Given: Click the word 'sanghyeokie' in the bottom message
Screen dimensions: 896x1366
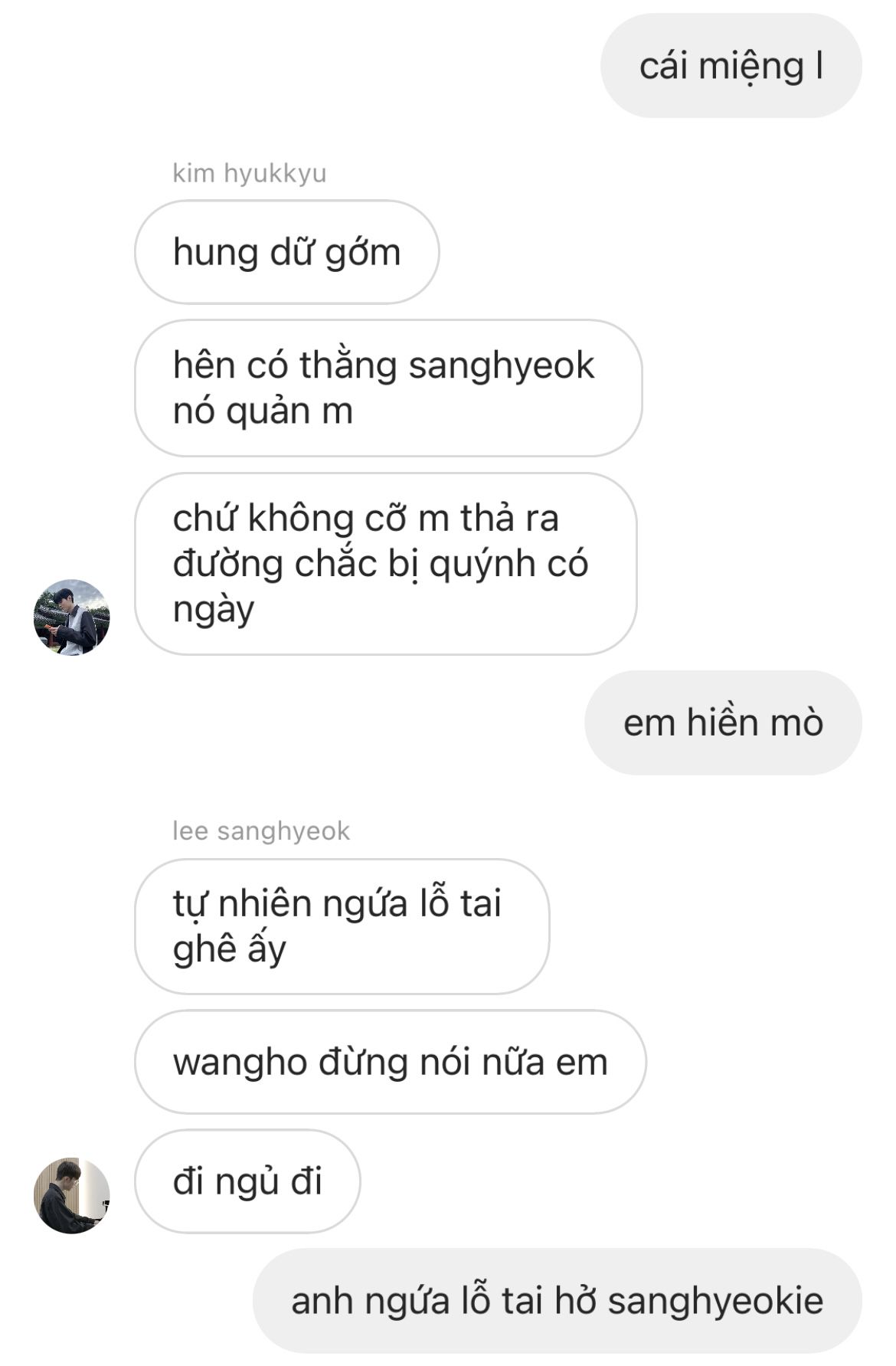Looking at the screenshot, I should (x=715, y=1302).
